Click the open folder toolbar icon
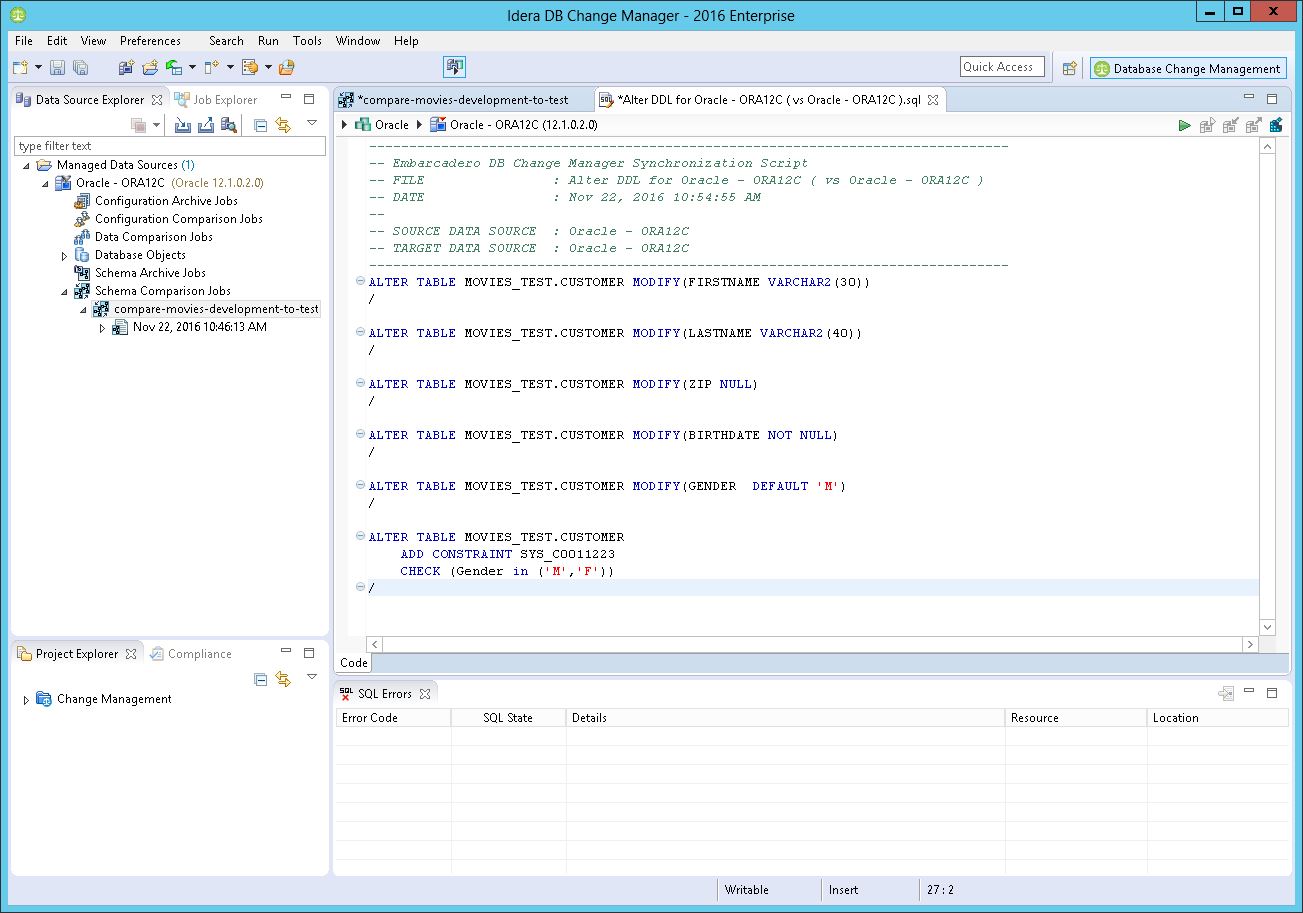Viewport: 1303px width, 913px height. coord(150,68)
